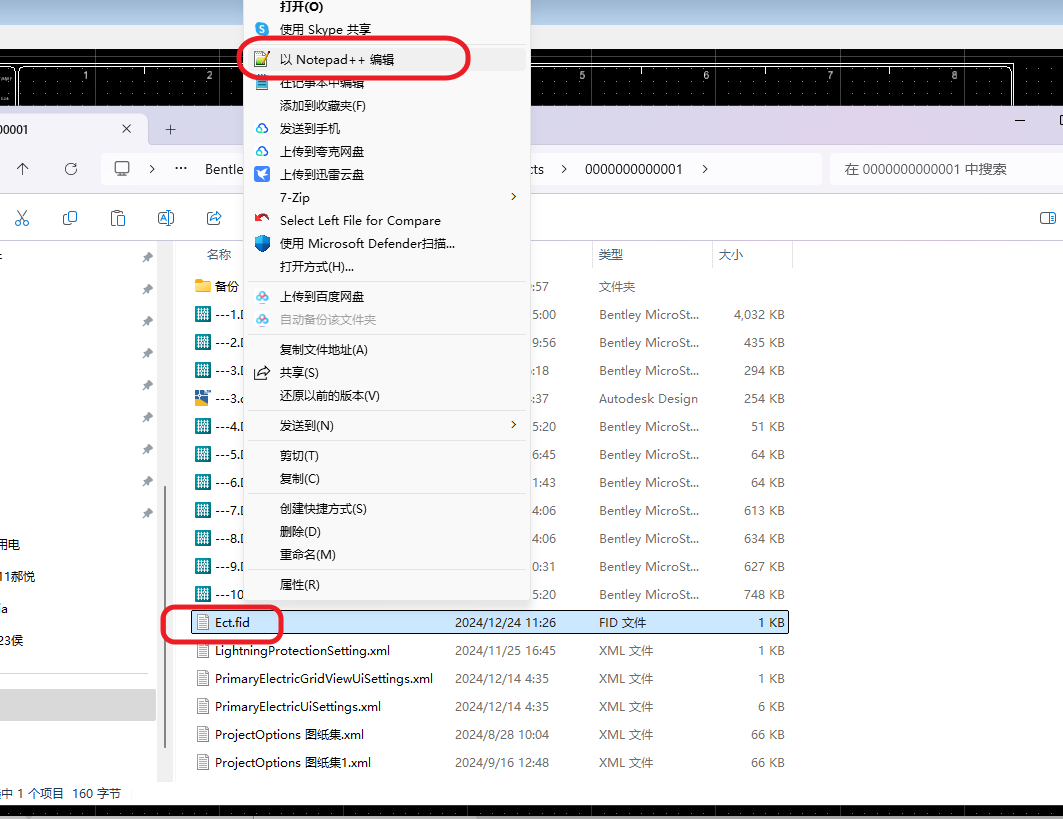1063x819 pixels.
Task: Click the rename toolbar icon
Action: click(166, 218)
